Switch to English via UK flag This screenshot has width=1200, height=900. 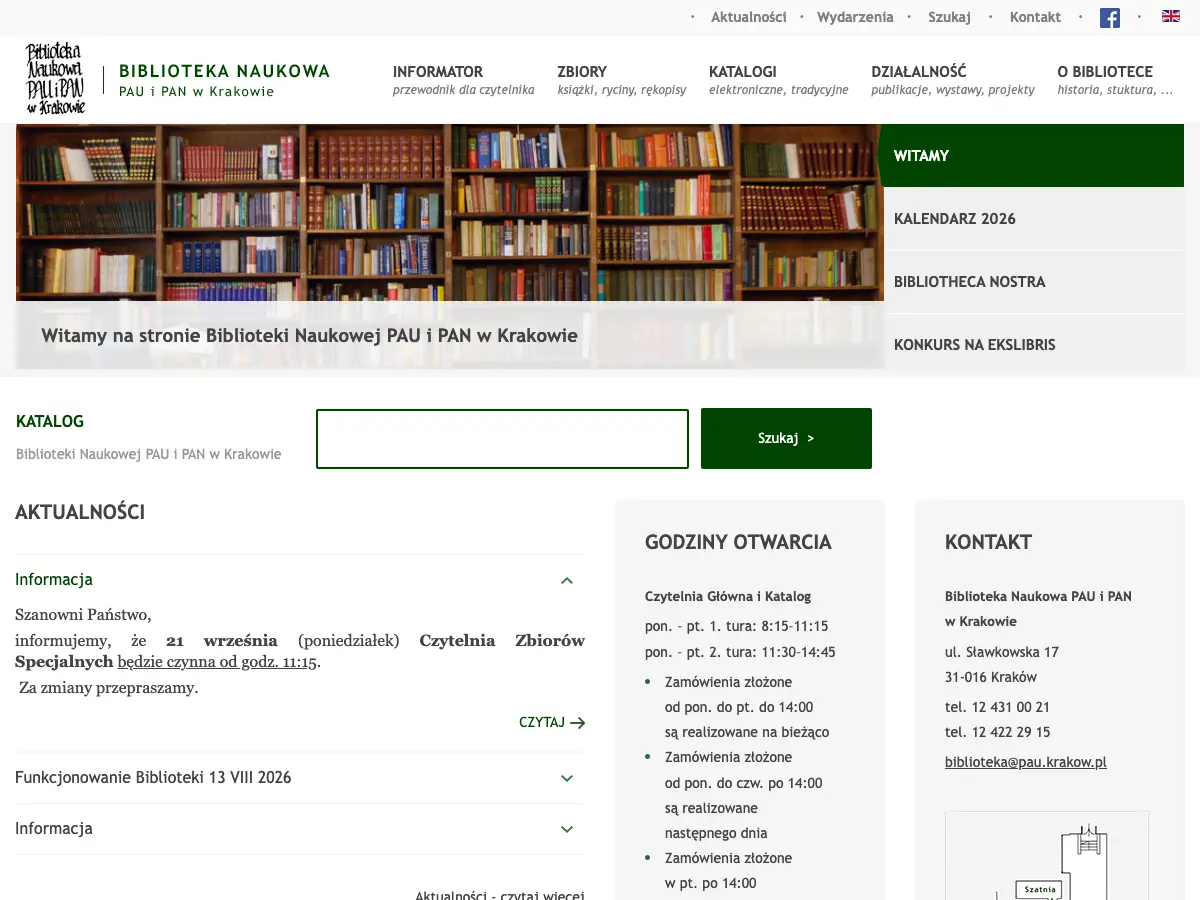point(1170,16)
